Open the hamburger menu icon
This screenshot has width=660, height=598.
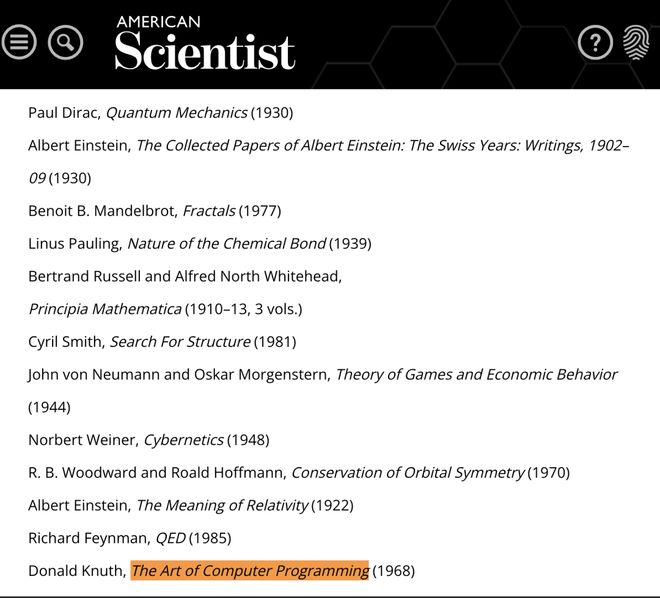[x=19, y=42]
